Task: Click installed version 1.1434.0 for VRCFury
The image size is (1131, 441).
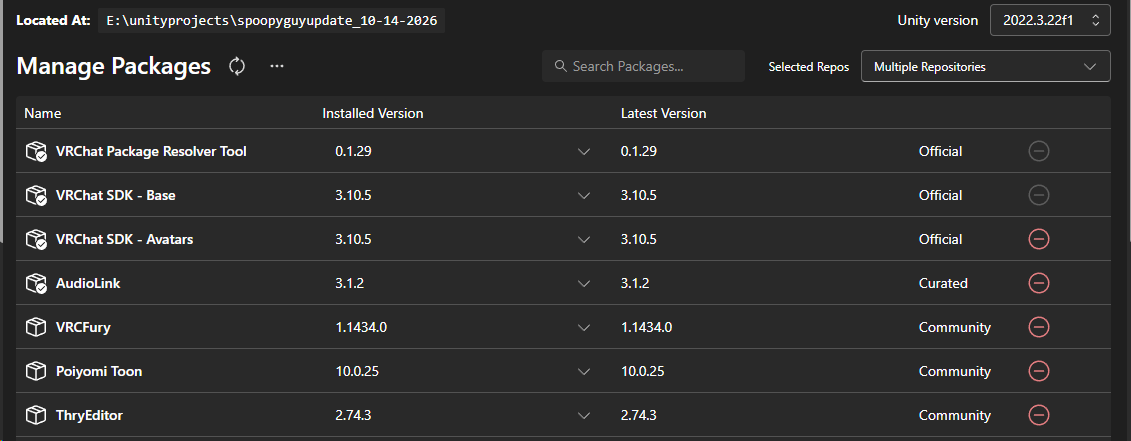Action: click(x=361, y=328)
